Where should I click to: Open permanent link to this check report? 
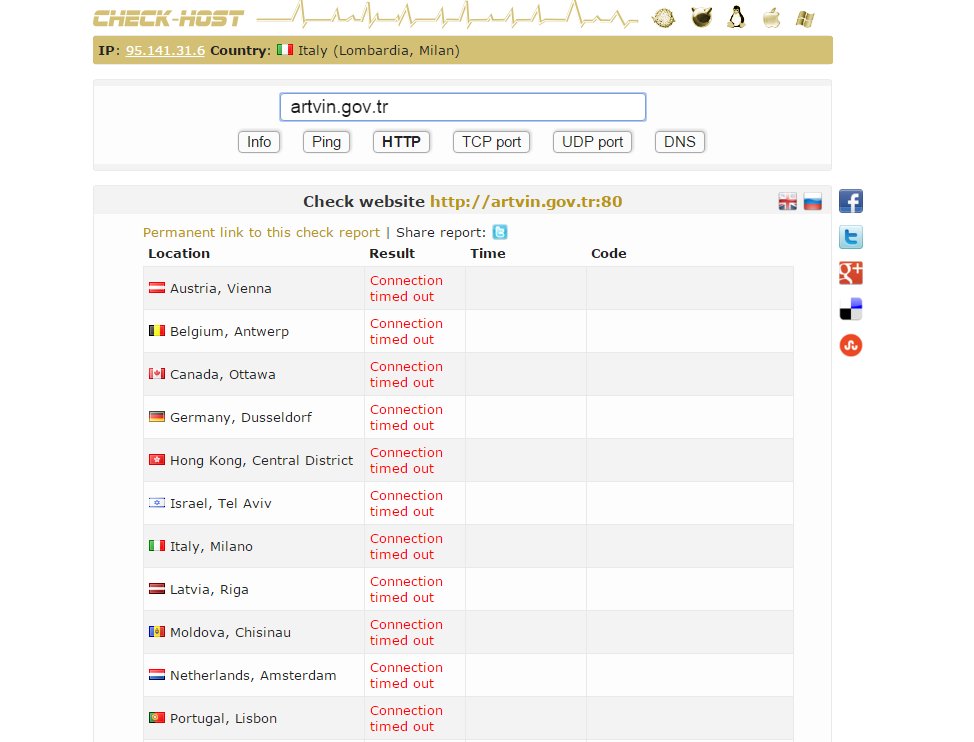tap(261, 232)
